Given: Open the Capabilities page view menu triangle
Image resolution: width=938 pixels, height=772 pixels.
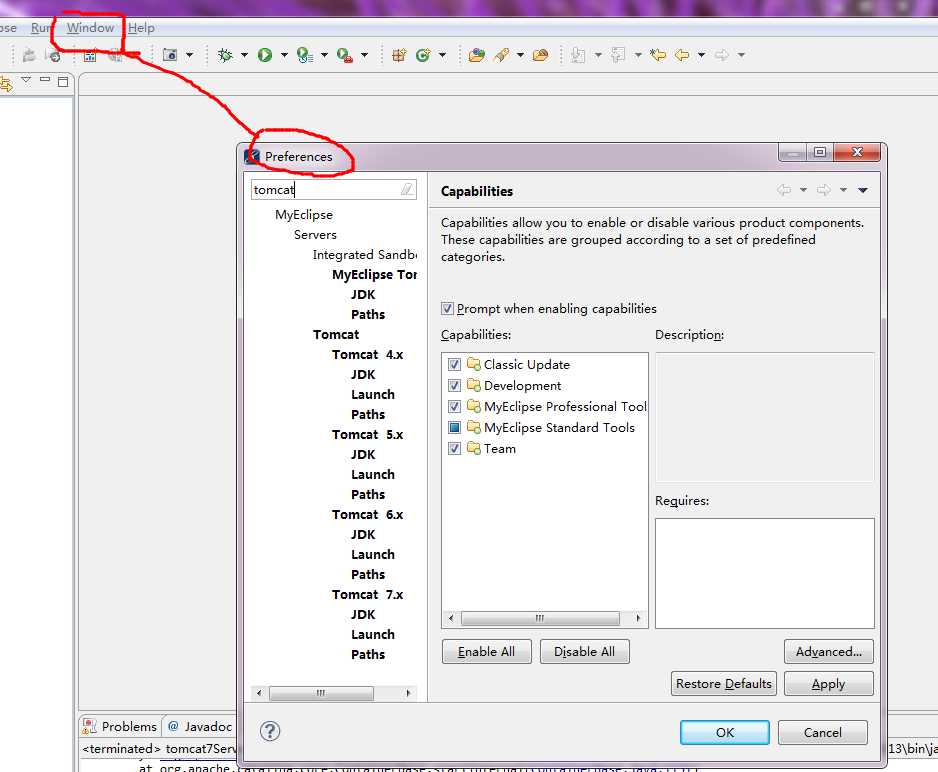Looking at the screenshot, I should tap(863, 190).
